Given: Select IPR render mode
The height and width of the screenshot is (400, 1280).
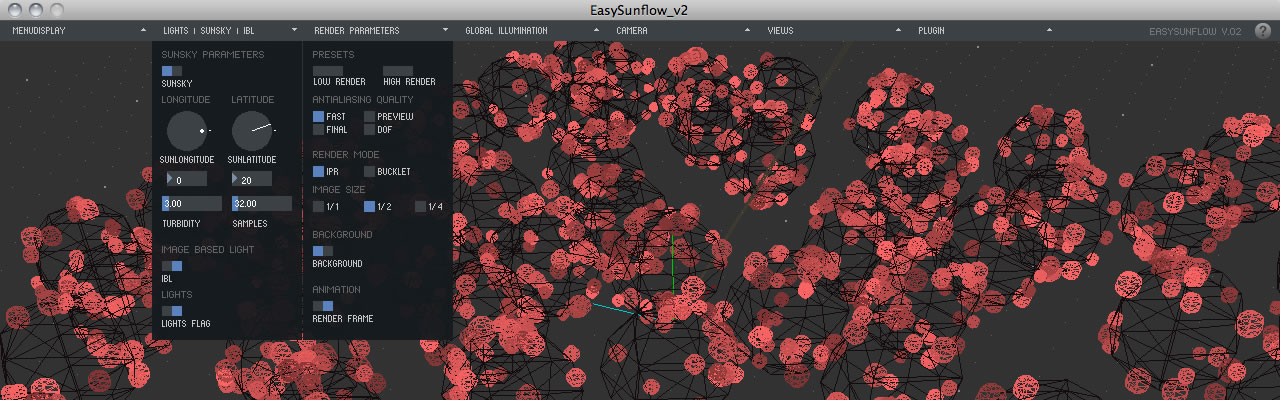Looking at the screenshot, I should pos(318,172).
